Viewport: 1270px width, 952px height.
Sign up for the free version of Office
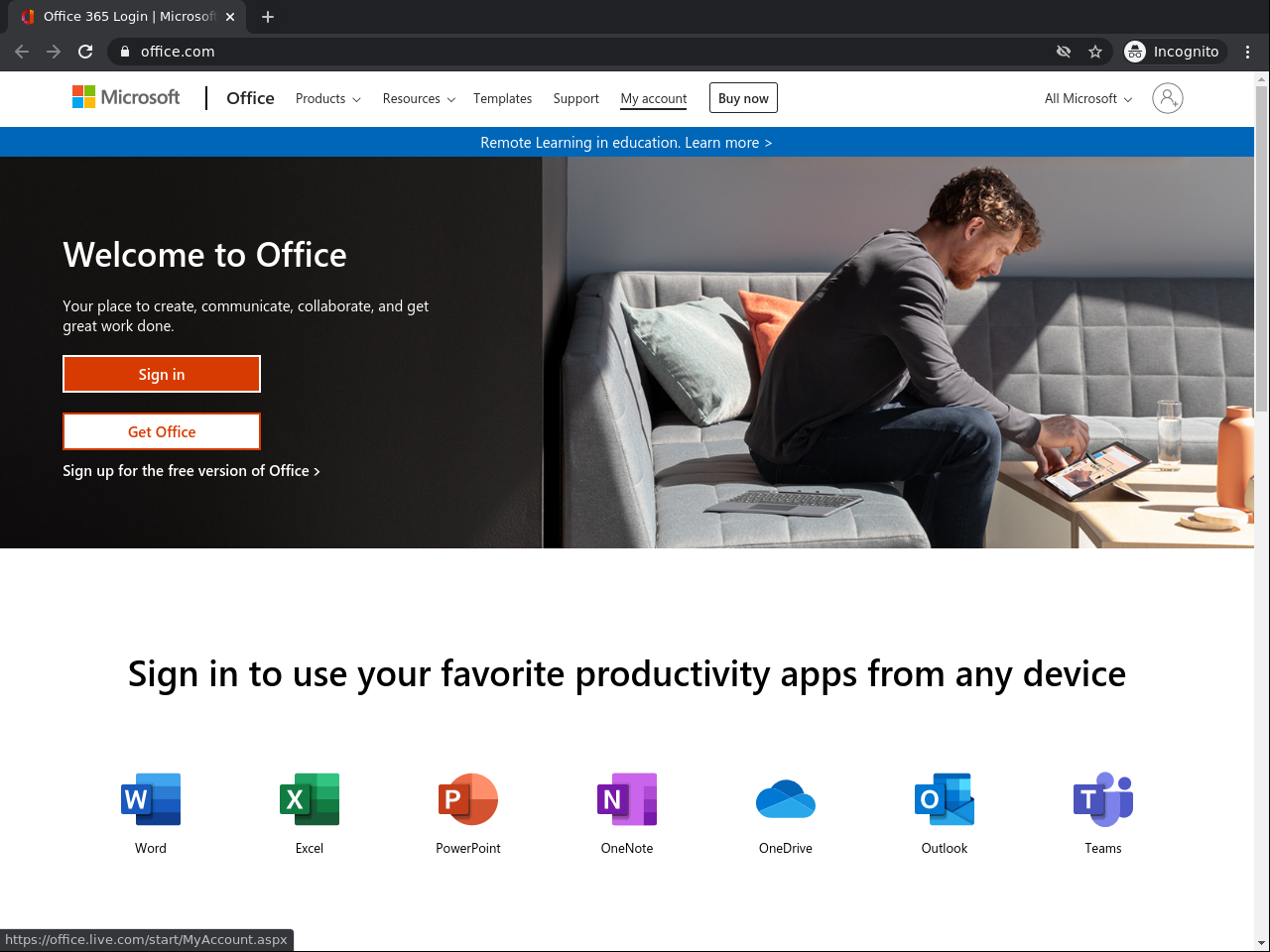click(x=191, y=471)
